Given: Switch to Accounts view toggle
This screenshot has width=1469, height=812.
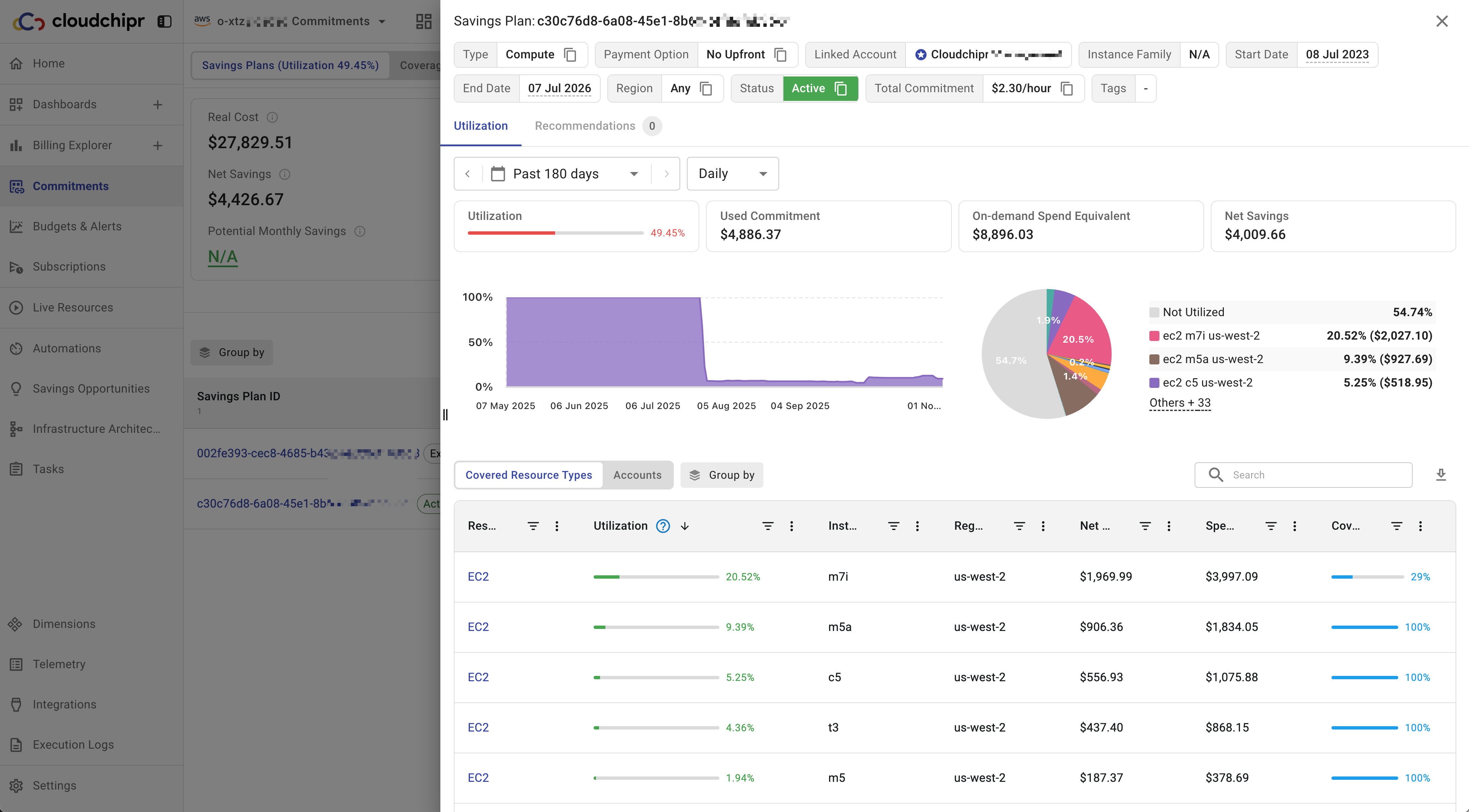Looking at the screenshot, I should click(637, 475).
